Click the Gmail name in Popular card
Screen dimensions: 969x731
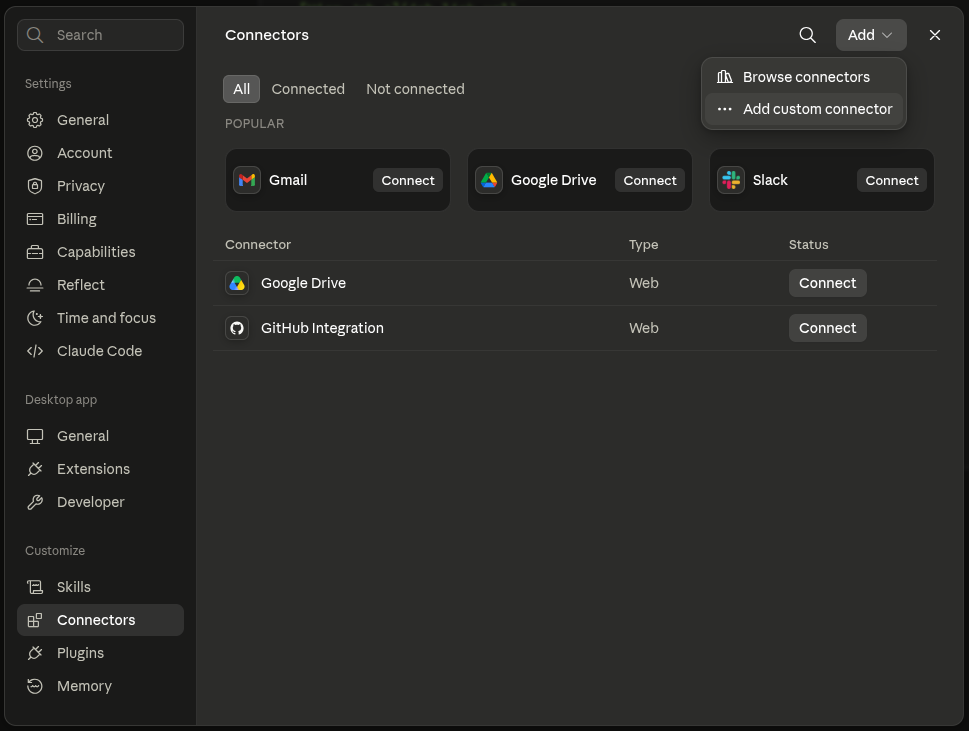coord(288,180)
